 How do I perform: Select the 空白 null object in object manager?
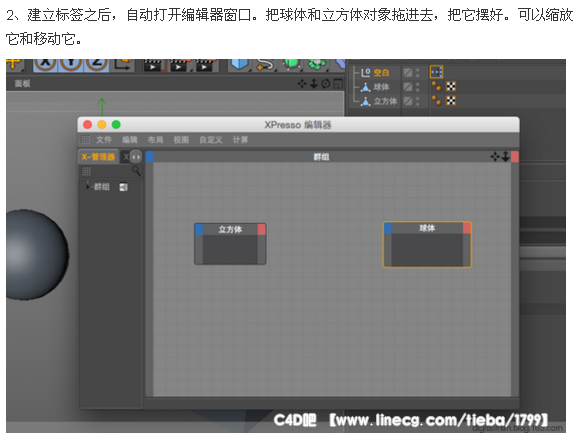click(x=381, y=73)
